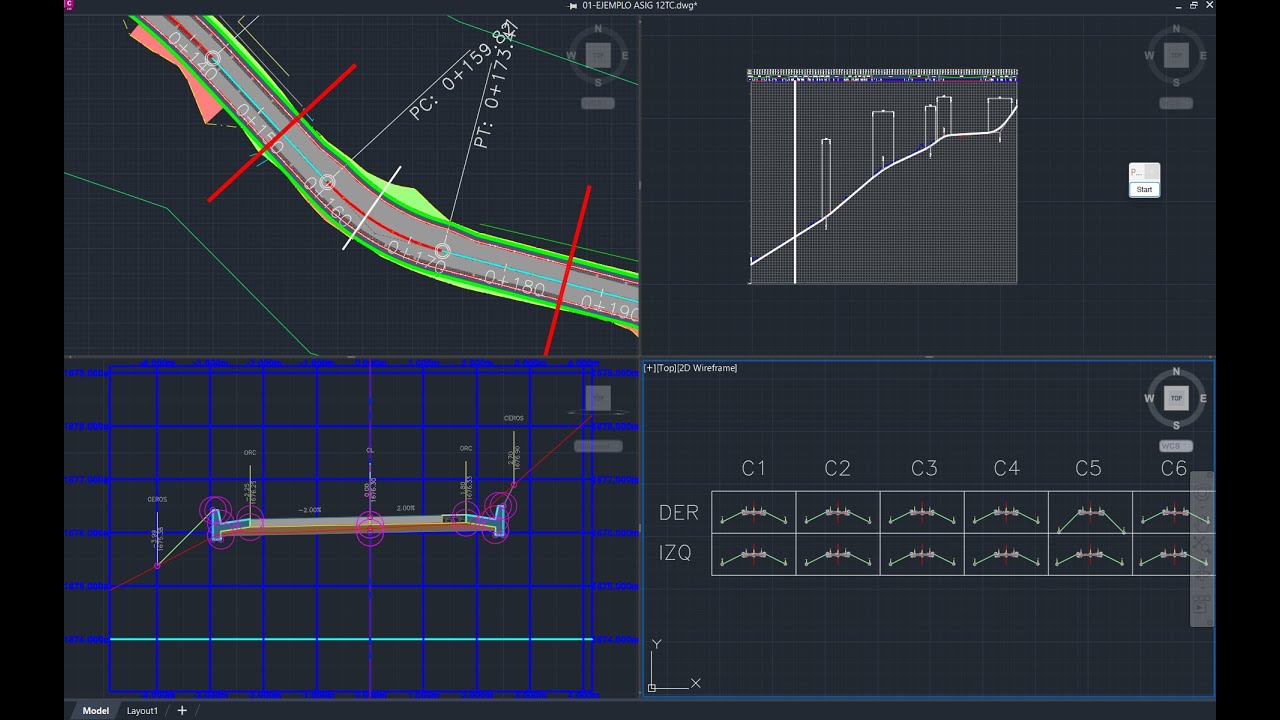Screen dimensions: 1280x720
Task: Select the C3 IZQ cross-section cell
Action: (922, 554)
